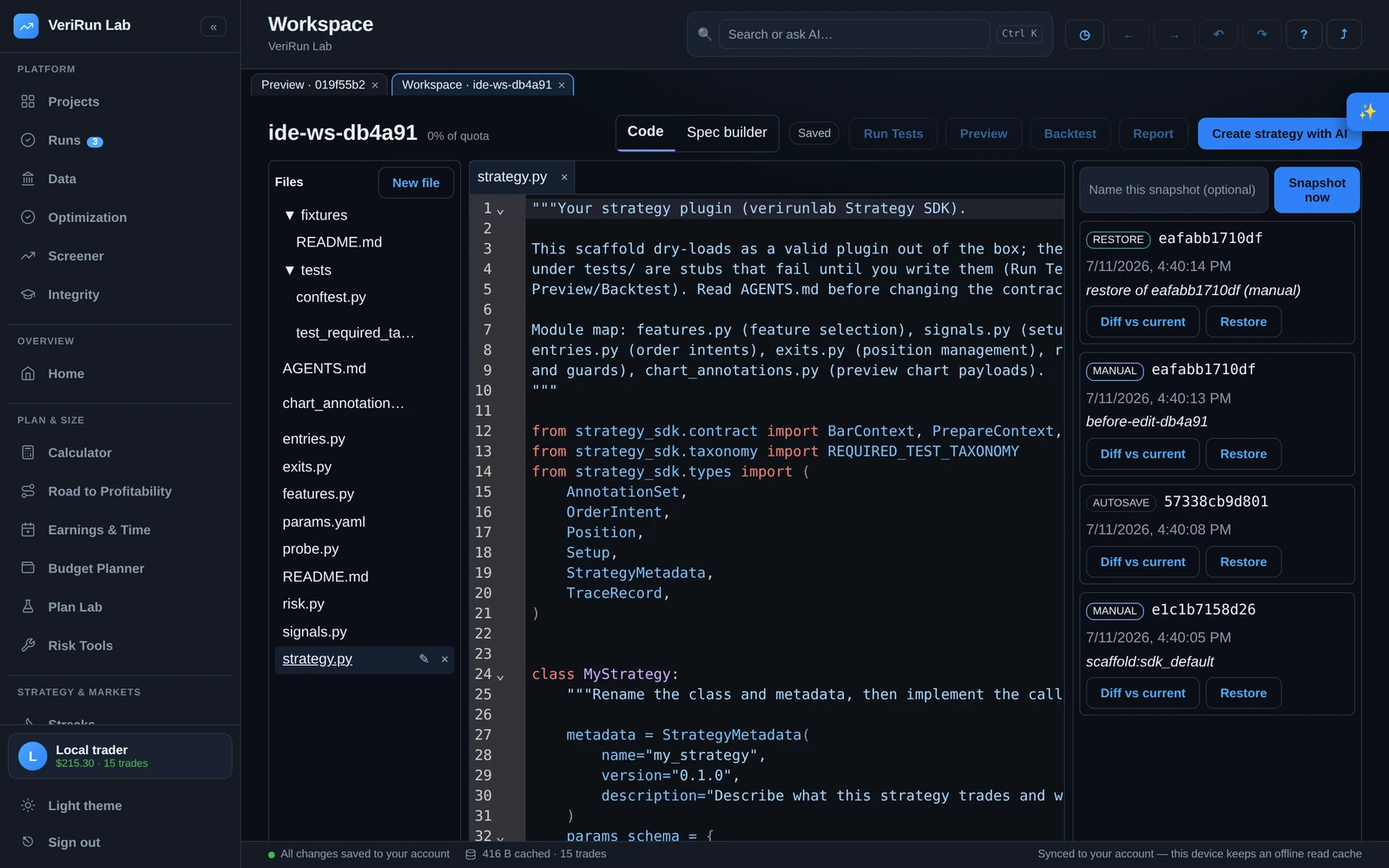1389x868 pixels.
Task: Click Run Tests button
Action: [893, 134]
